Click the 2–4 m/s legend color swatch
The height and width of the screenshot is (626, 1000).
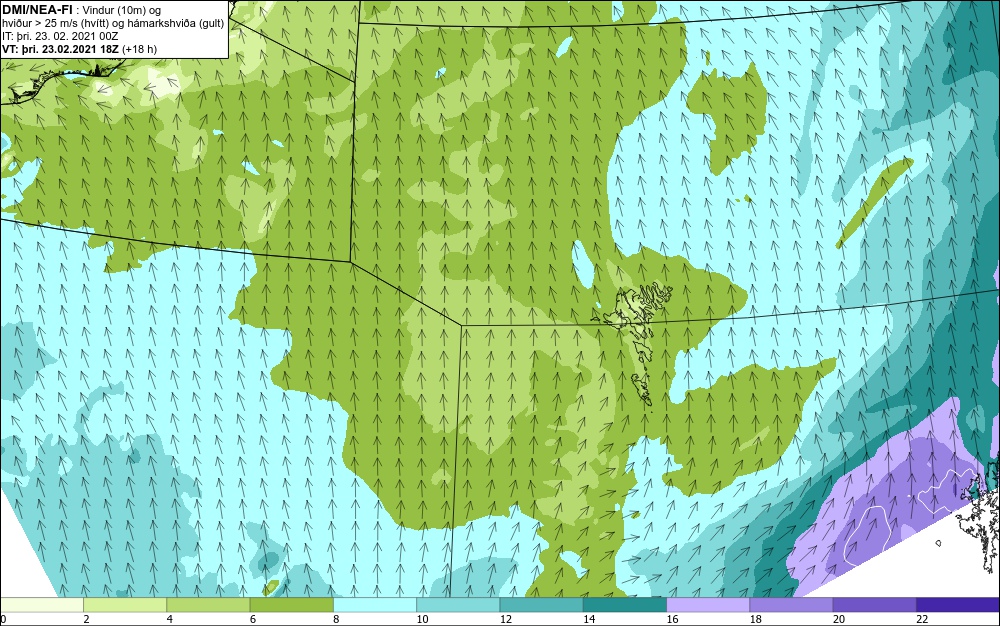125,605
